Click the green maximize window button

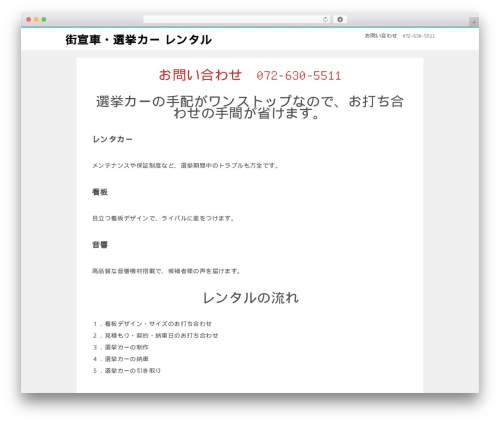pos(44,19)
